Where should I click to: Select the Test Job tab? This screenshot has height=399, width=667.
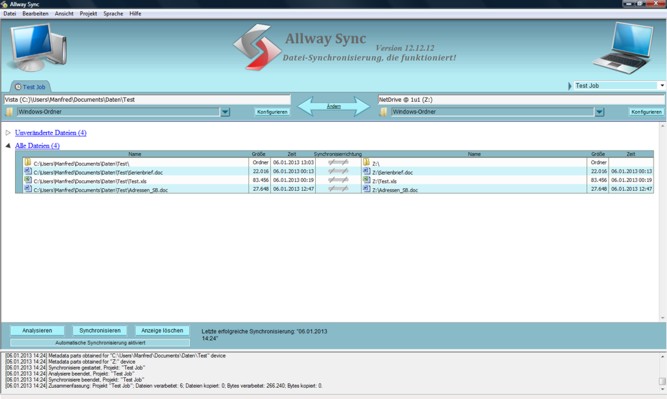coord(30,87)
